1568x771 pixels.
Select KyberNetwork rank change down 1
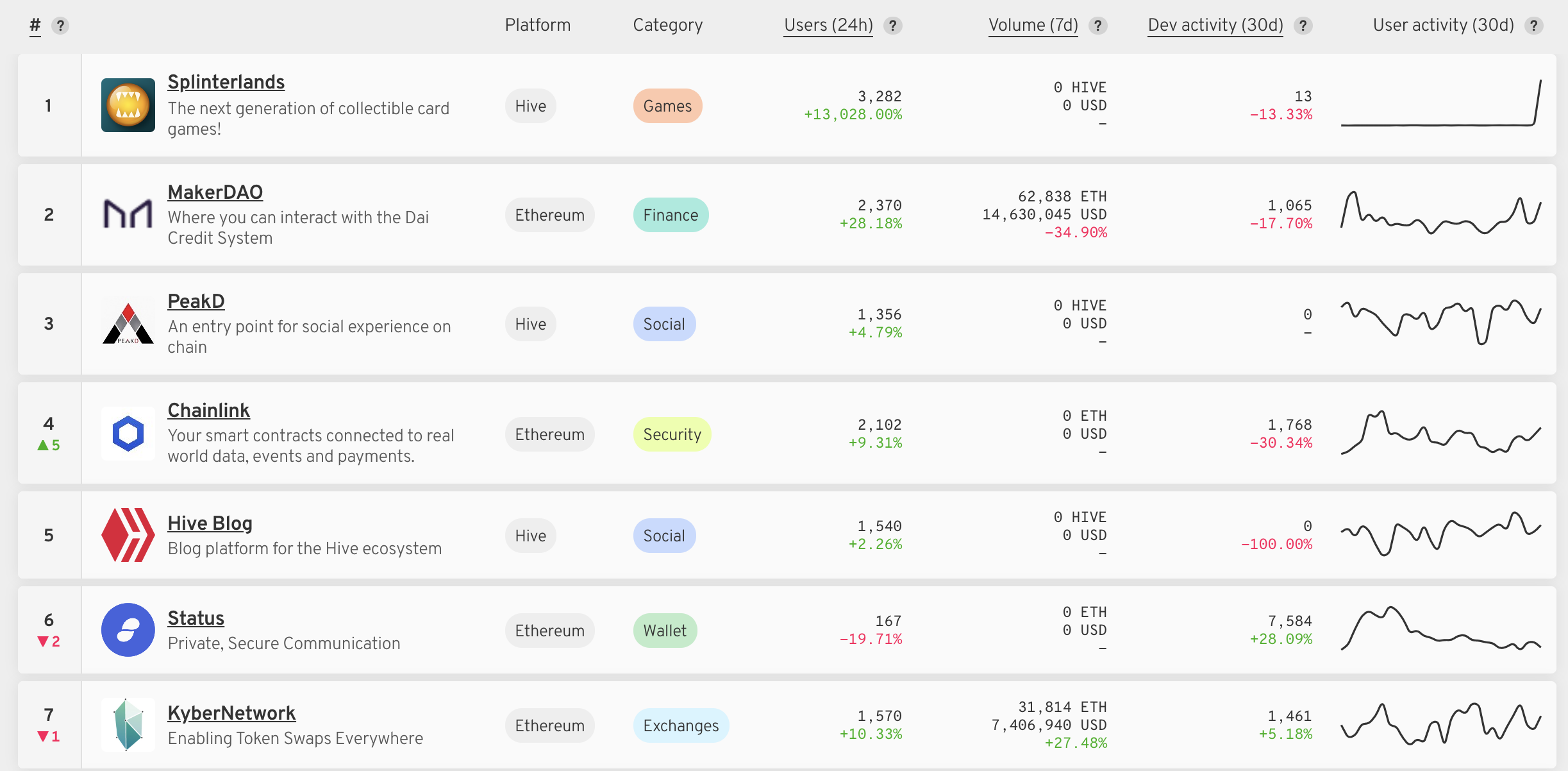(x=49, y=736)
